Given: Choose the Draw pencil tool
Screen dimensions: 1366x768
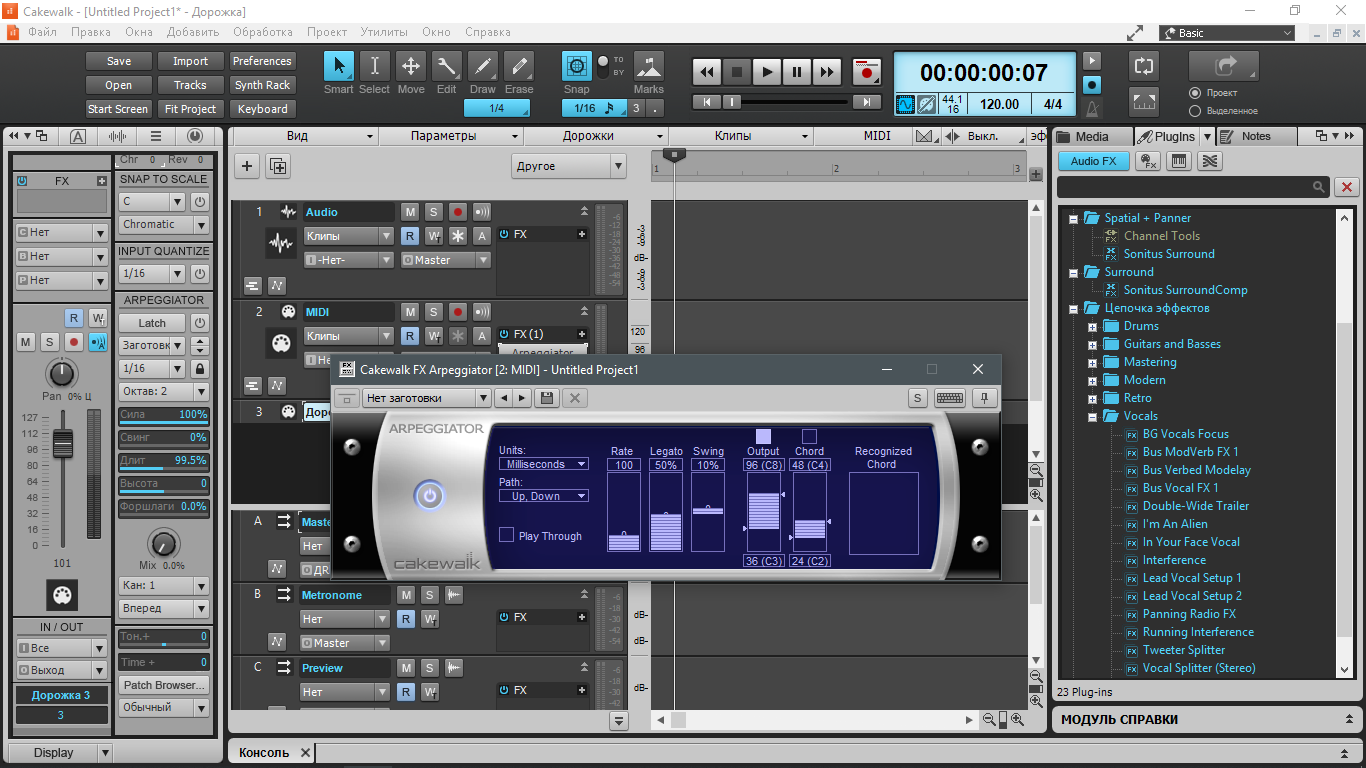Looking at the screenshot, I should pos(483,66).
